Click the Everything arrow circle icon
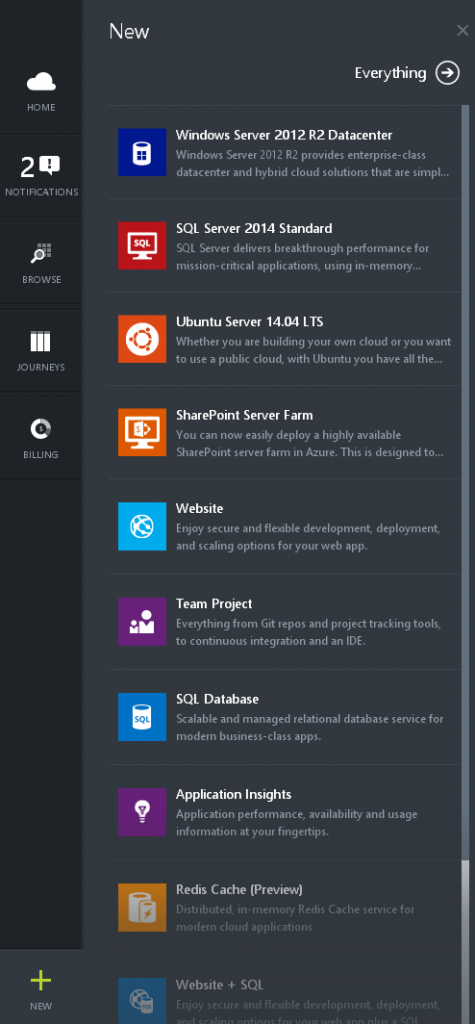The height and width of the screenshot is (1024, 475). coord(448,73)
